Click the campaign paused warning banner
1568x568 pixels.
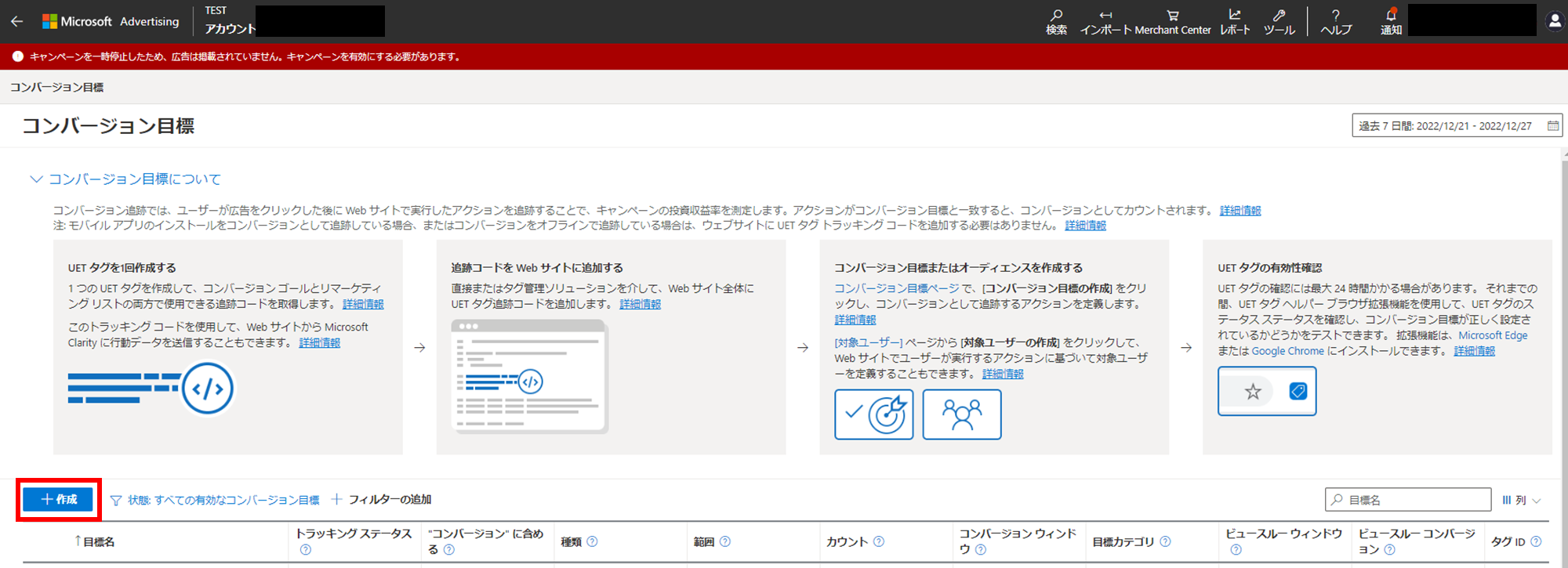pos(784,56)
